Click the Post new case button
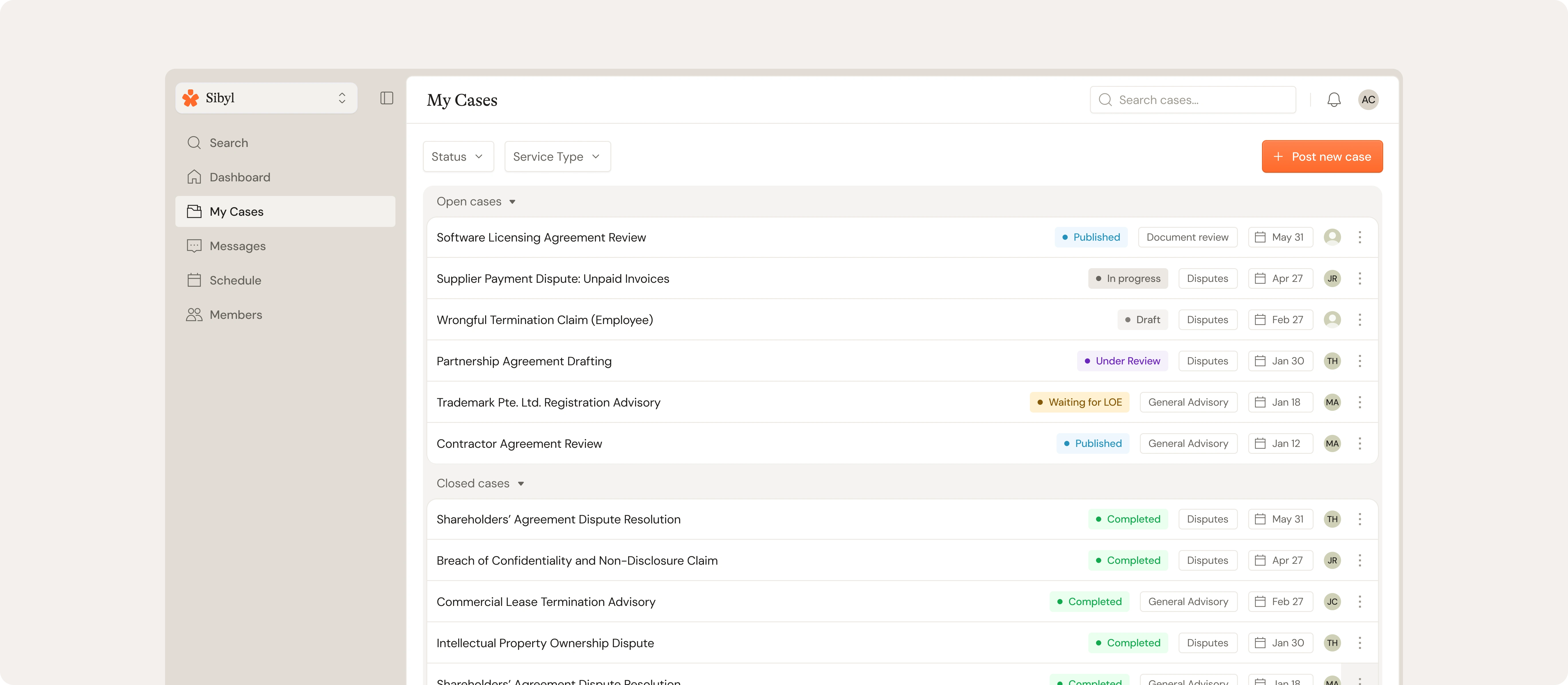 [1322, 156]
